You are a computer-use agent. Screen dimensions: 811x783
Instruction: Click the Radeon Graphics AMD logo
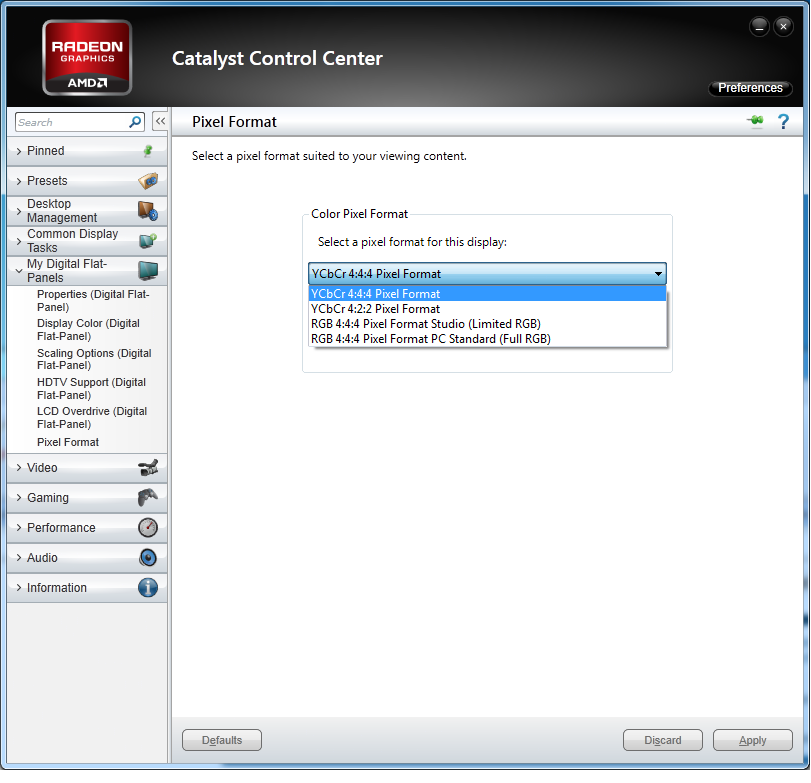(87, 57)
